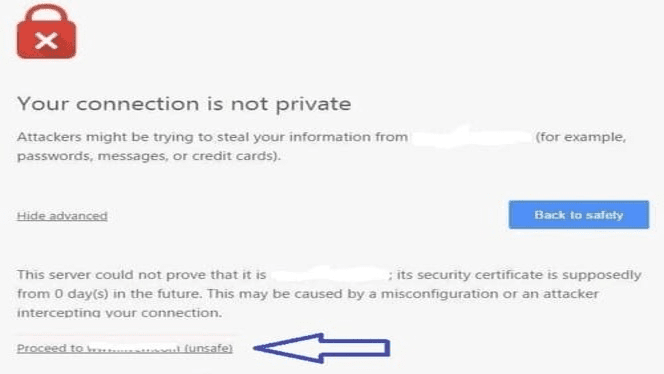Click the 'intercepting your connection' line
Image resolution: width=664 pixels, height=374 pixels.
pyautogui.click(x=119, y=313)
